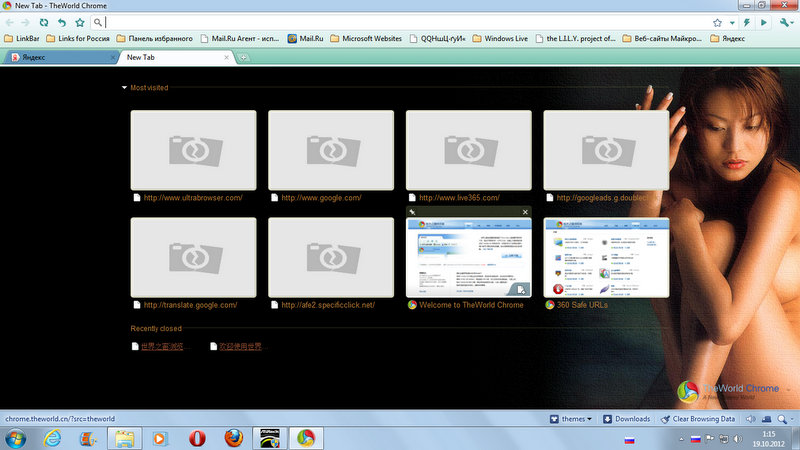Reopen first recently closed Chinese page
This screenshot has width=800, height=450.
pyautogui.click(x=162, y=346)
